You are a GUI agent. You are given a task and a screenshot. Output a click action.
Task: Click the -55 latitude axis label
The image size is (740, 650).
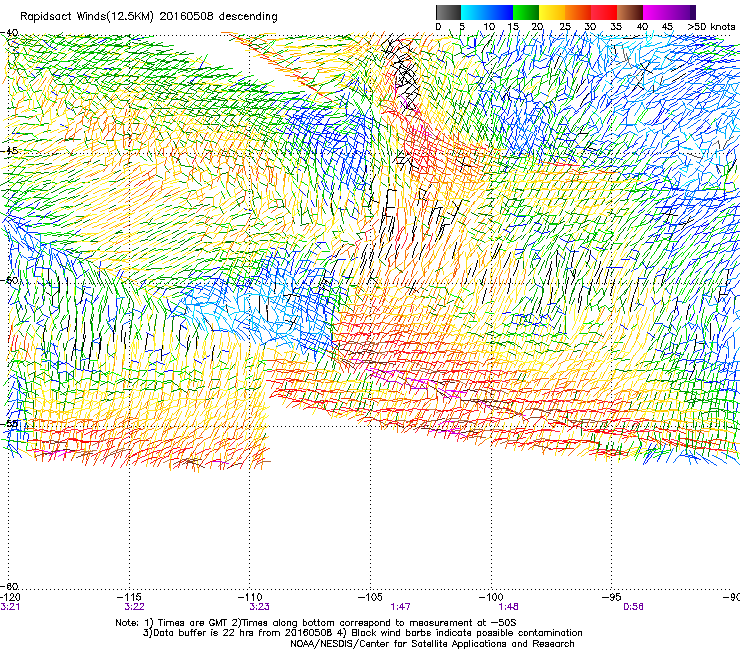pyautogui.click(x=9, y=423)
